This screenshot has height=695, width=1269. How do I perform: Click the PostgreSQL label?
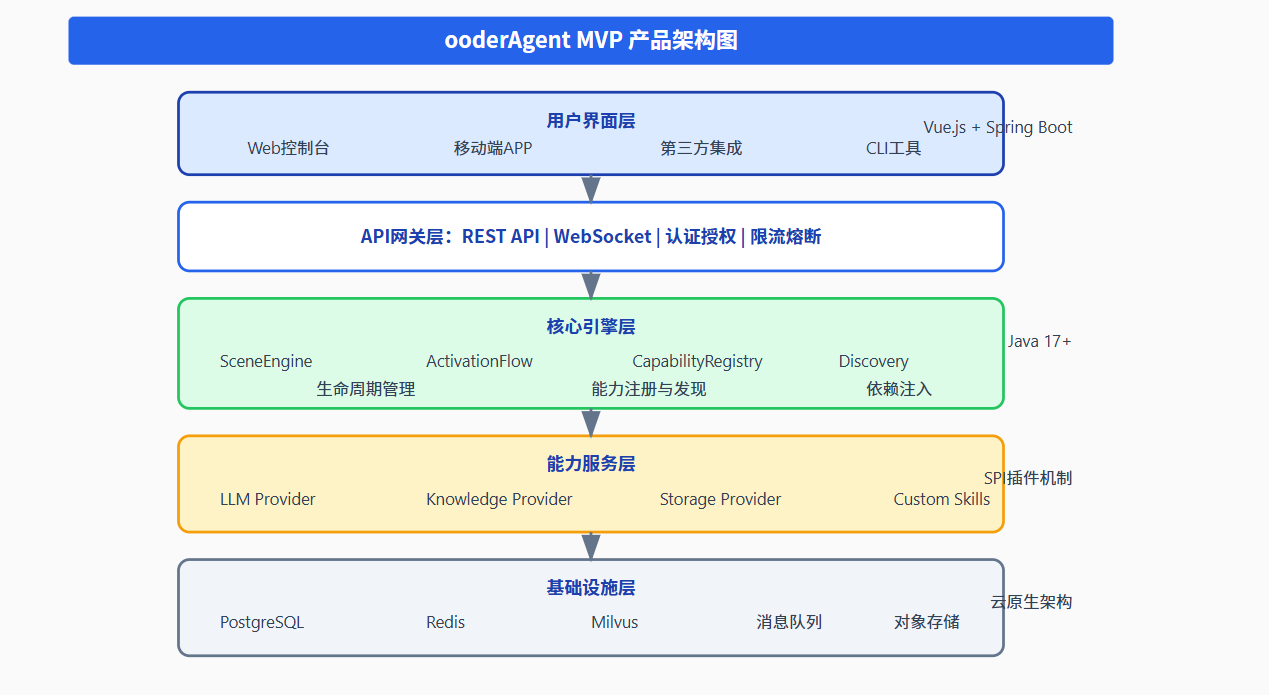point(262,622)
